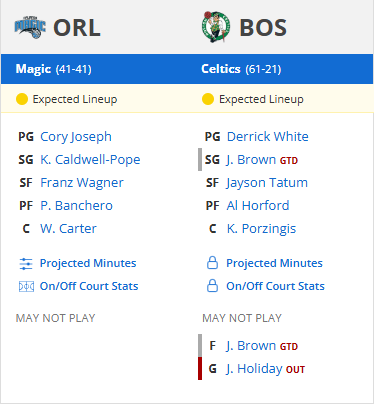Click Jayson Tatum in Celtics lineup
374x404 pixels.
coord(267,183)
